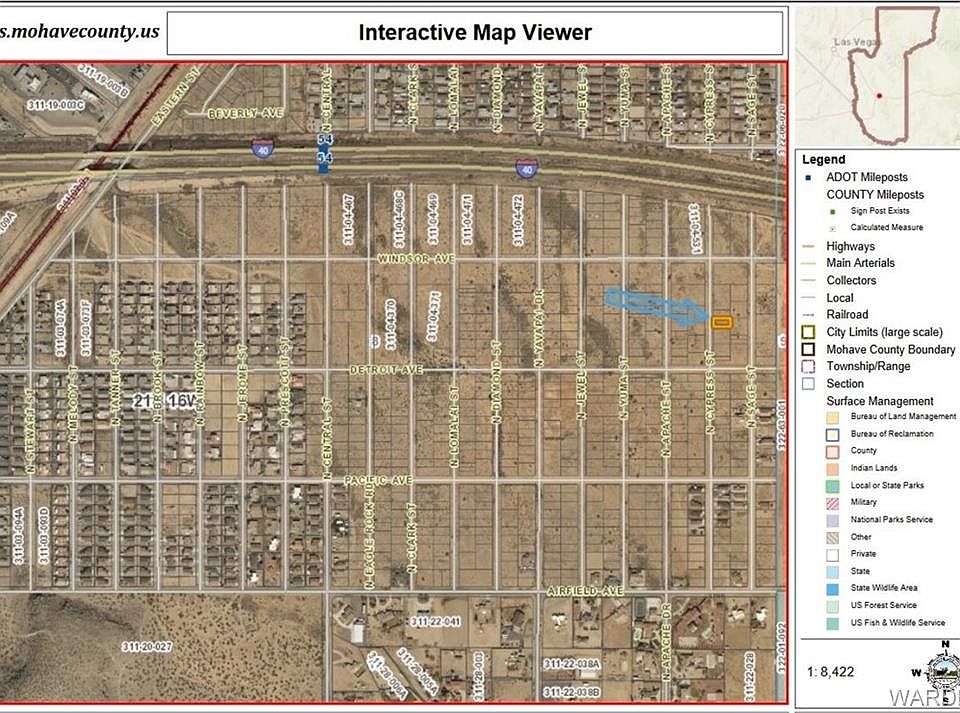Click the Main Arterials line symbol
Viewport: 960px width, 713px height.
pyautogui.click(x=808, y=263)
